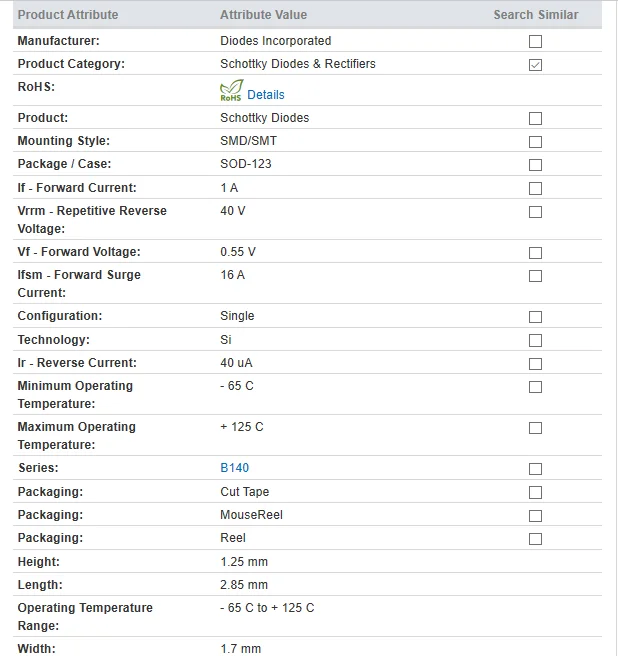Tick the Series B140 checkbox
The width and height of the screenshot is (618, 656).
click(535, 469)
